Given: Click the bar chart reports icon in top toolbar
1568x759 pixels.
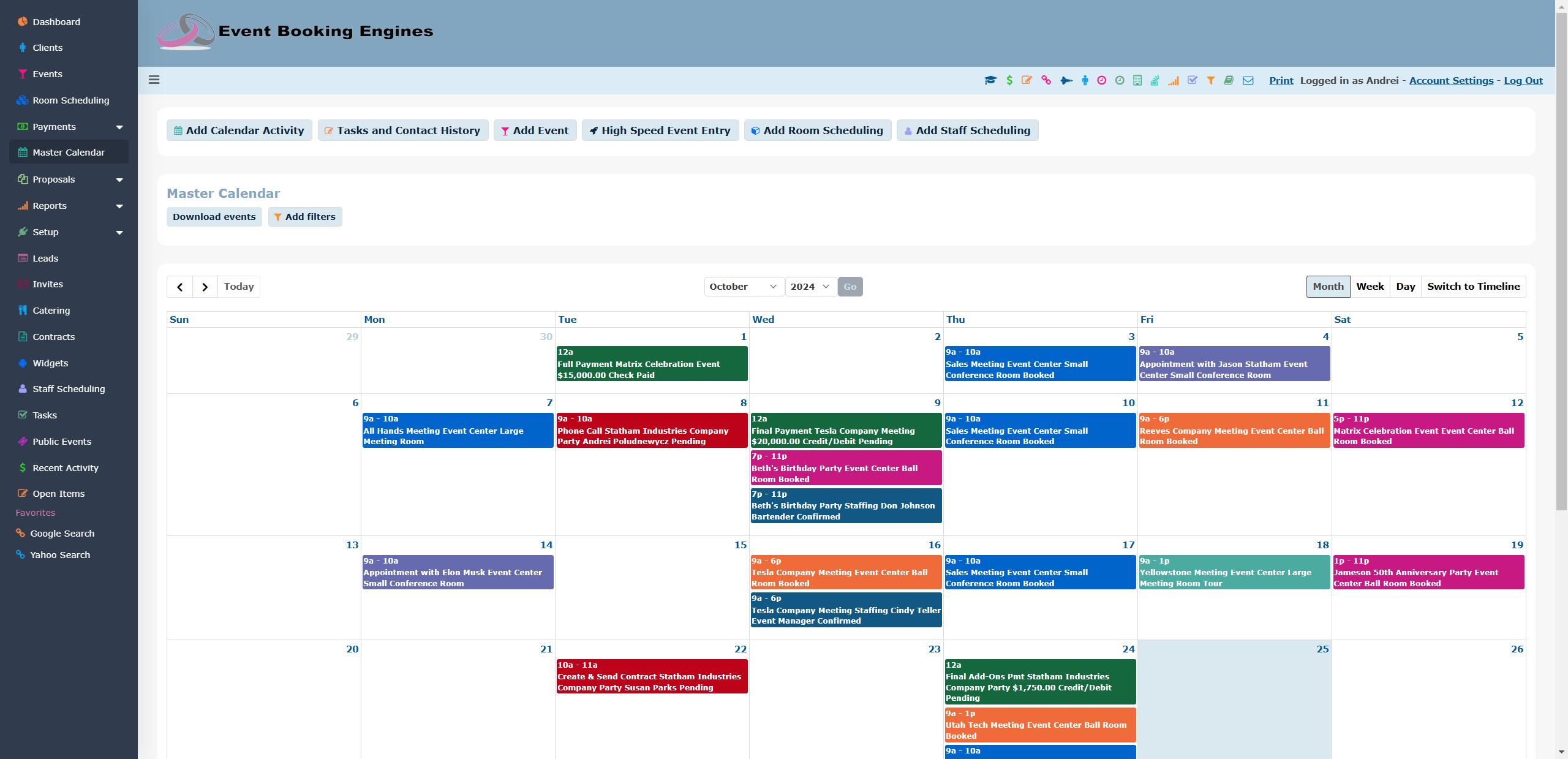Looking at the screenshot, I should 1174,80.
